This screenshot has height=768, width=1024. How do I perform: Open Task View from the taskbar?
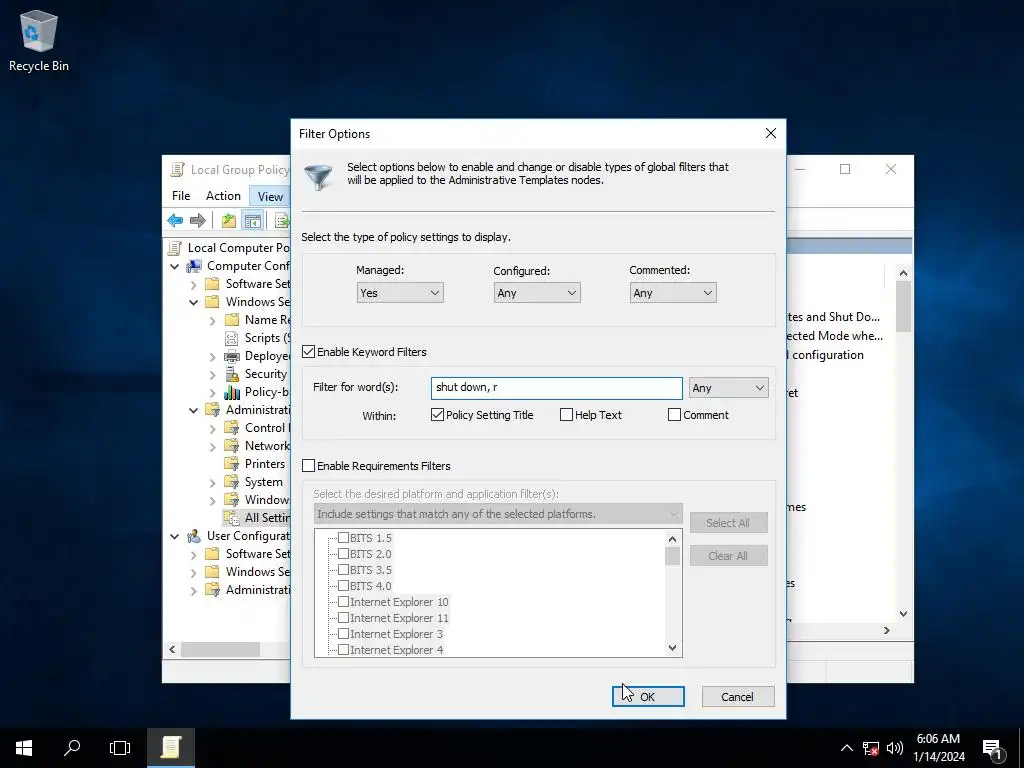click(120, 748)
